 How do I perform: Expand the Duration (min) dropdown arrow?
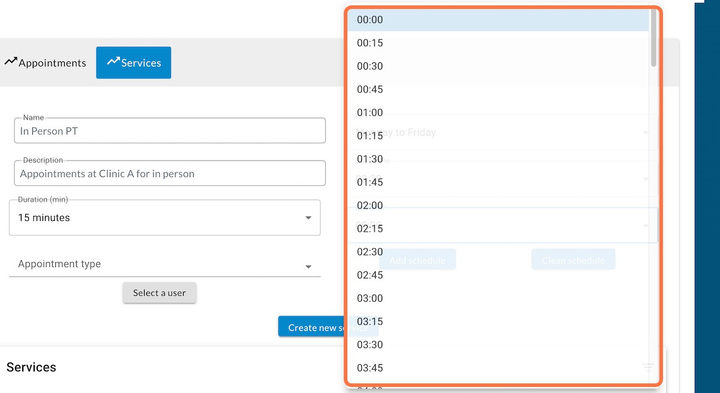[309, 218]
